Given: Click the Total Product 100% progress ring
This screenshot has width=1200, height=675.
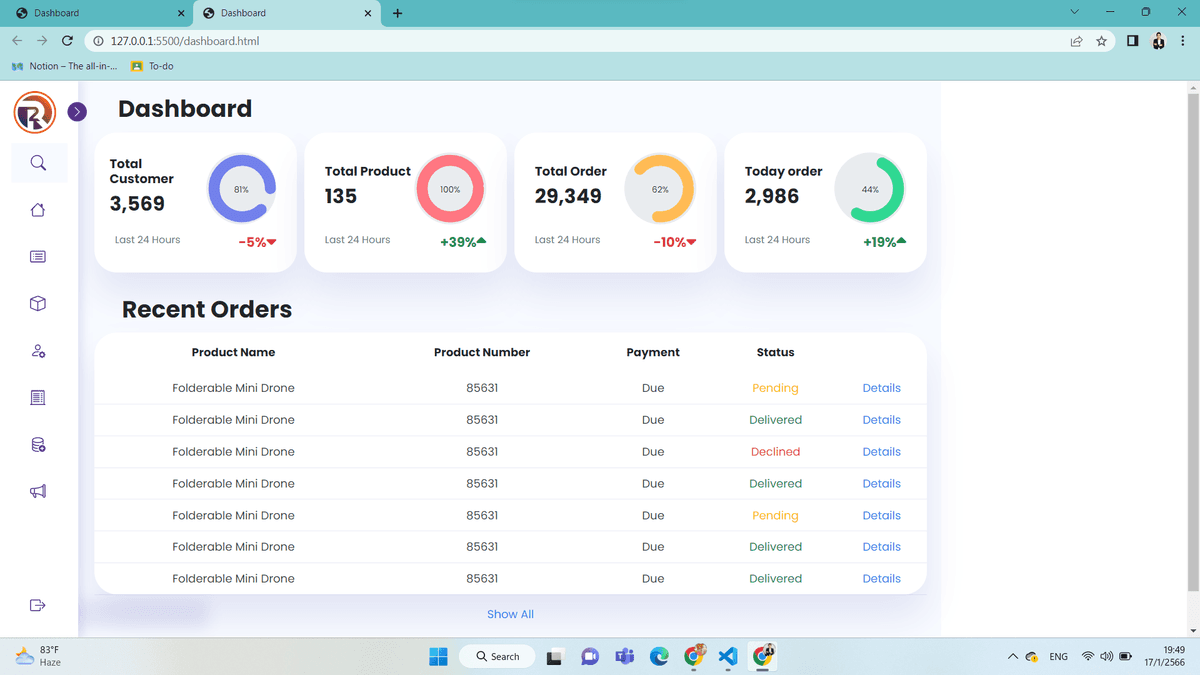Looking at the screenshot, I should tap(450, 189).
